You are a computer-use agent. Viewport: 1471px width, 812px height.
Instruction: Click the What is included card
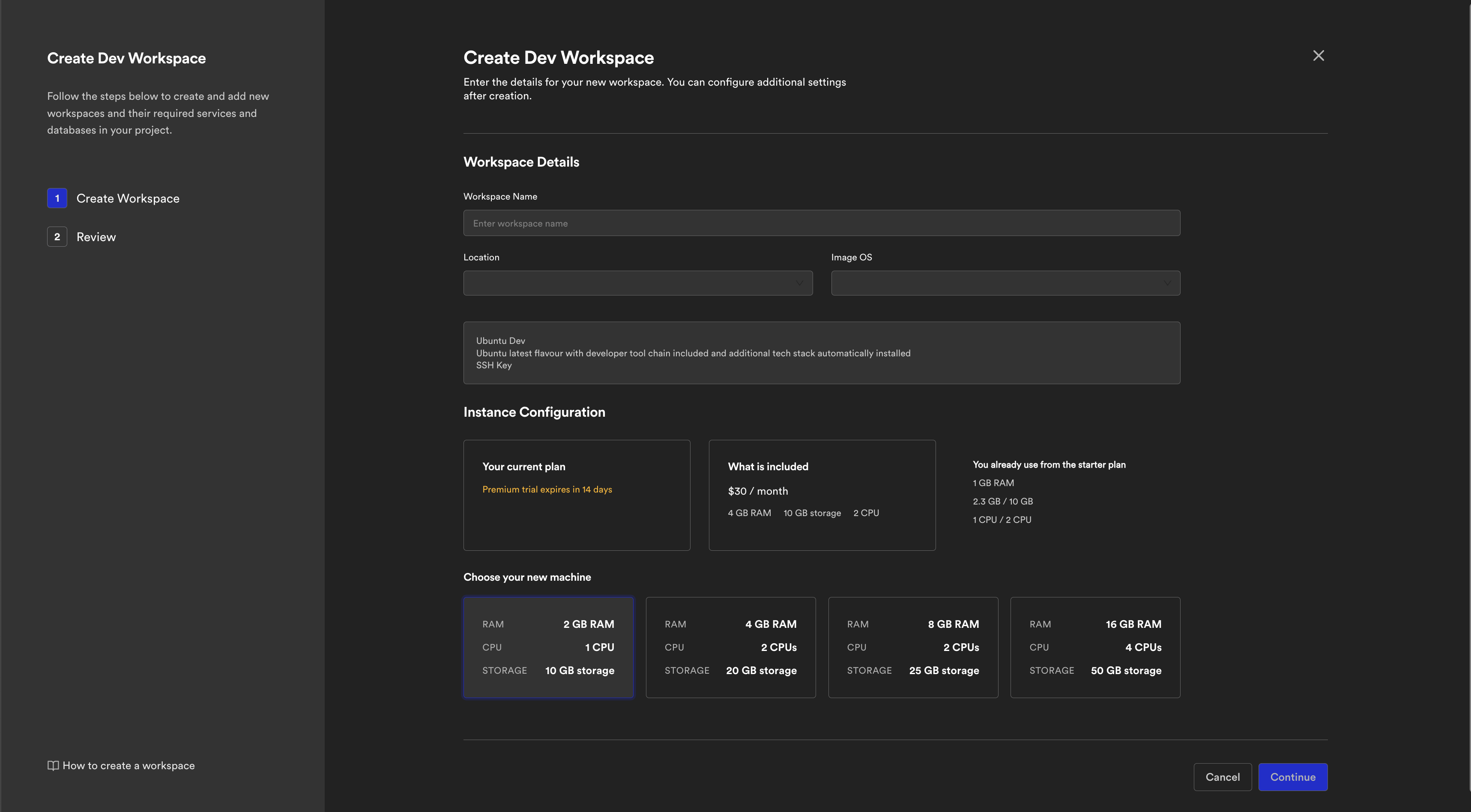coord(822,495)
